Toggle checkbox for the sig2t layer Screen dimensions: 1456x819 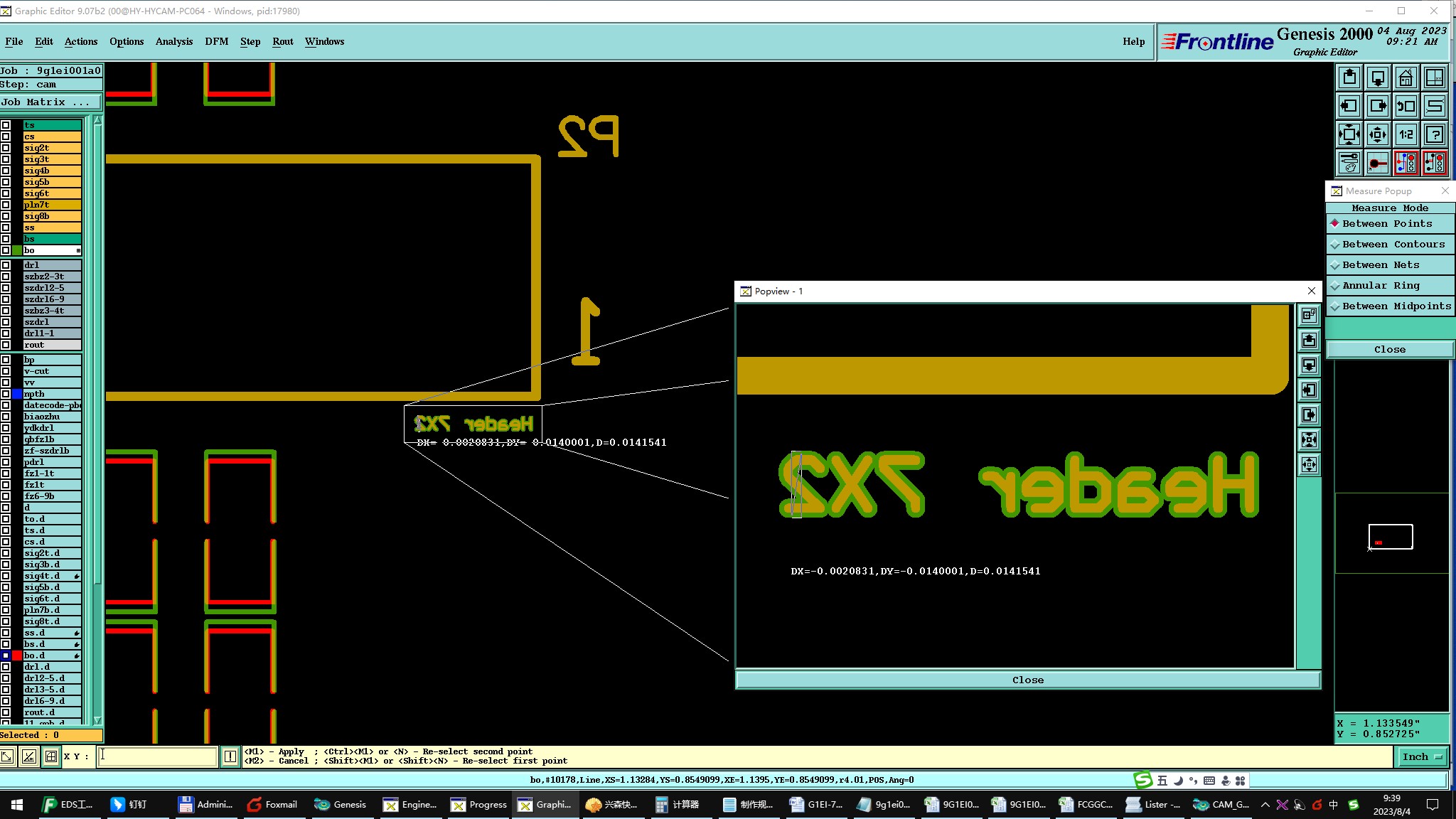[x=6, y=148]
